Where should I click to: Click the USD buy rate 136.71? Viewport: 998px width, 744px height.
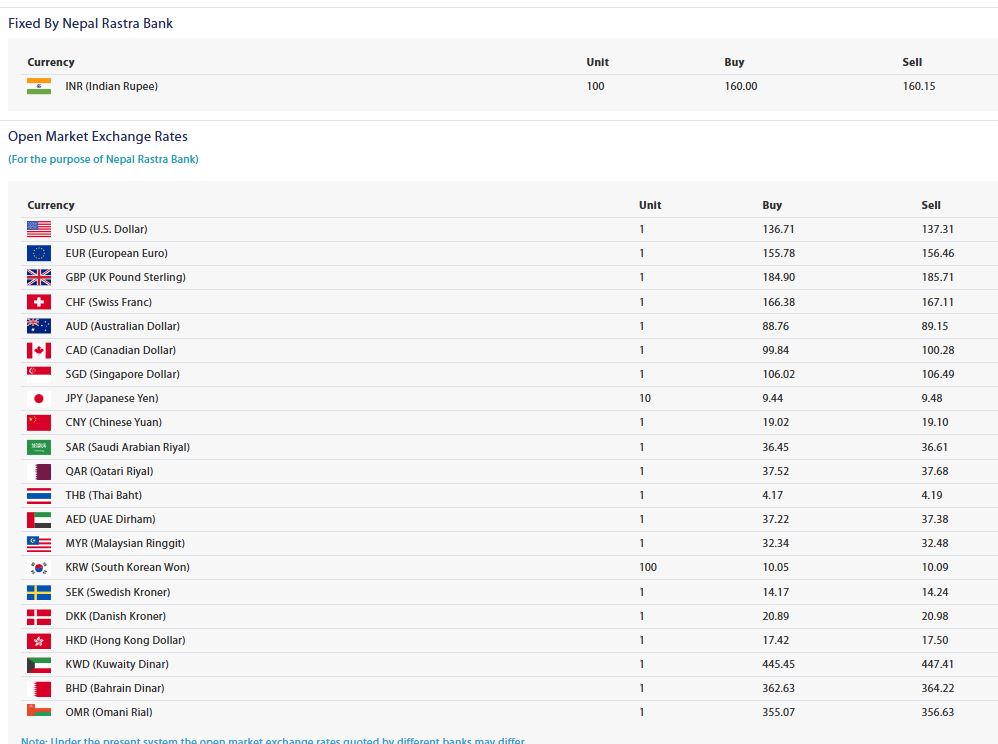point(778,229)
